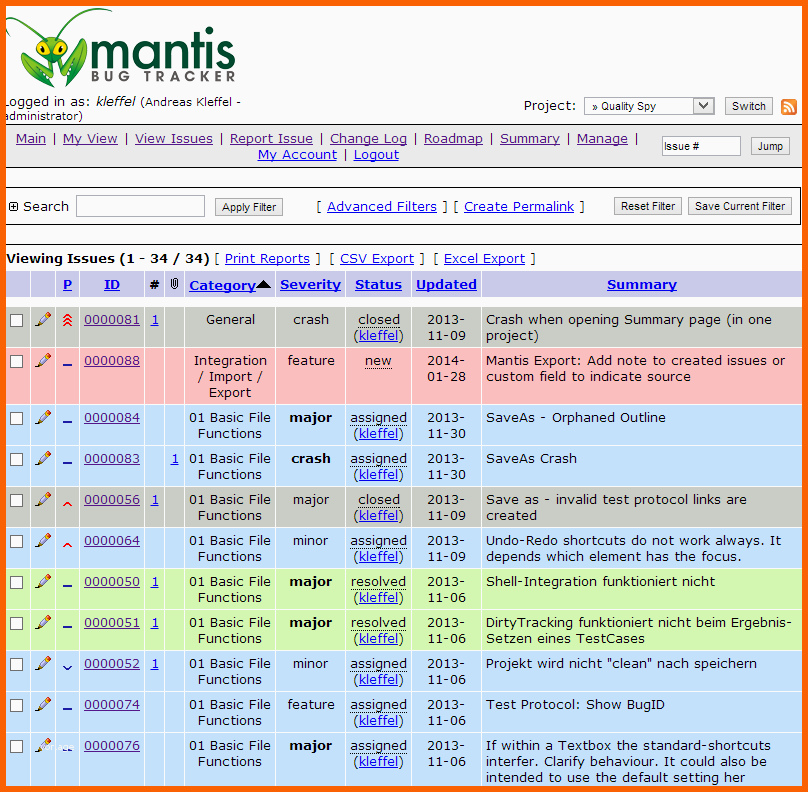Select the checkbox for issue 0000084

coord(17,418)
